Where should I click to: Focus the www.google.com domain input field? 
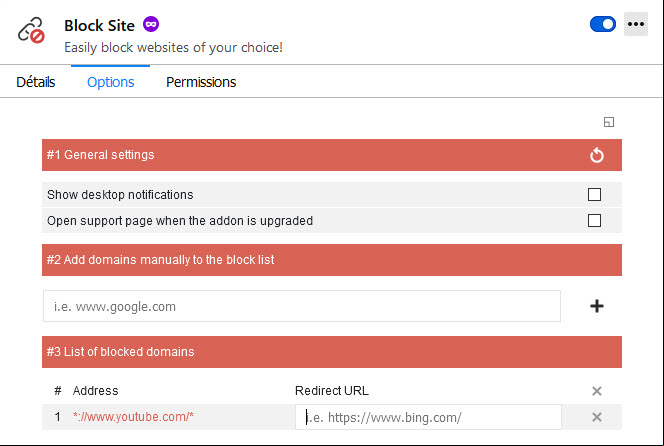[x=302, y=306]
